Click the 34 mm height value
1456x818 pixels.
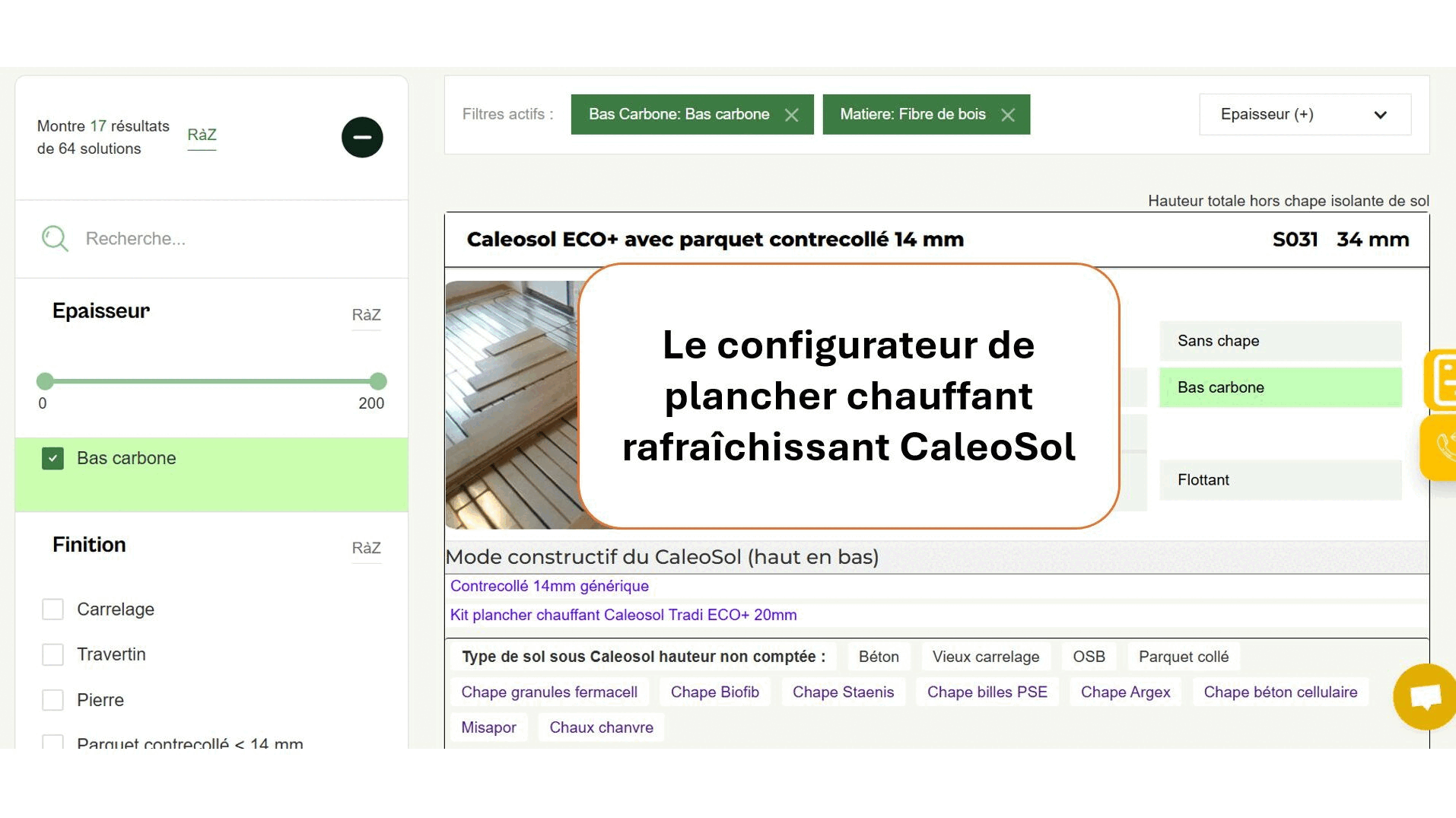pyautogui.click(x=1372, y=240)
